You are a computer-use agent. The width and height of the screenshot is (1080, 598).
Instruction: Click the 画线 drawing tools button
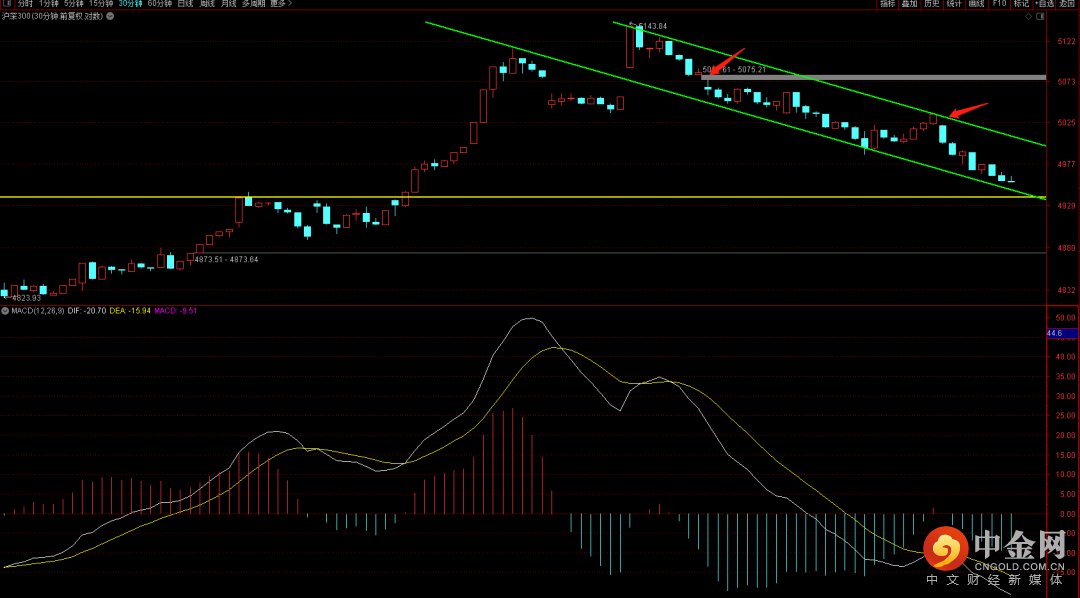point(976,4)
